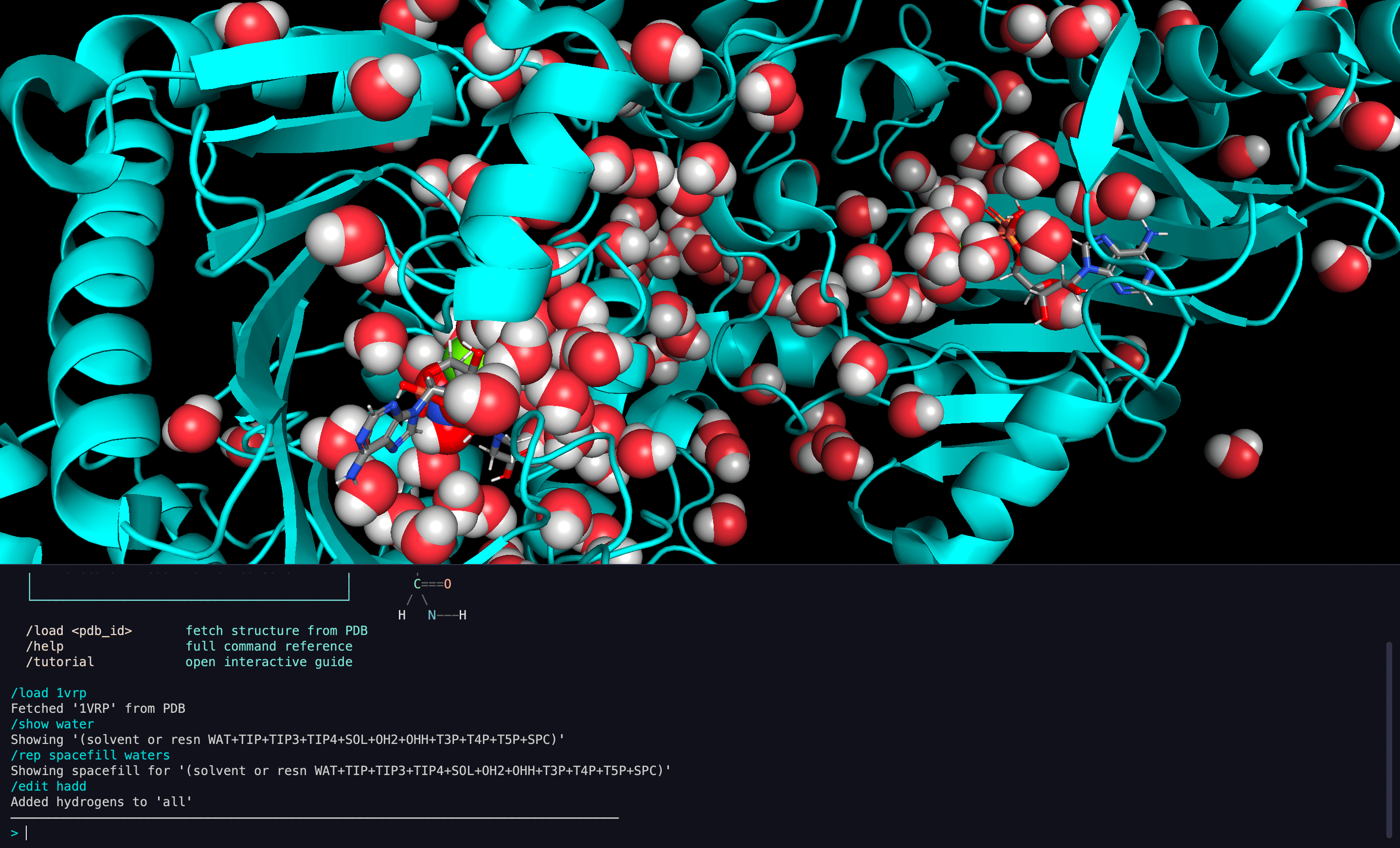
Task: Click the 'full command reference' description text
Action: pyautogui.click(x=269, y=646)
